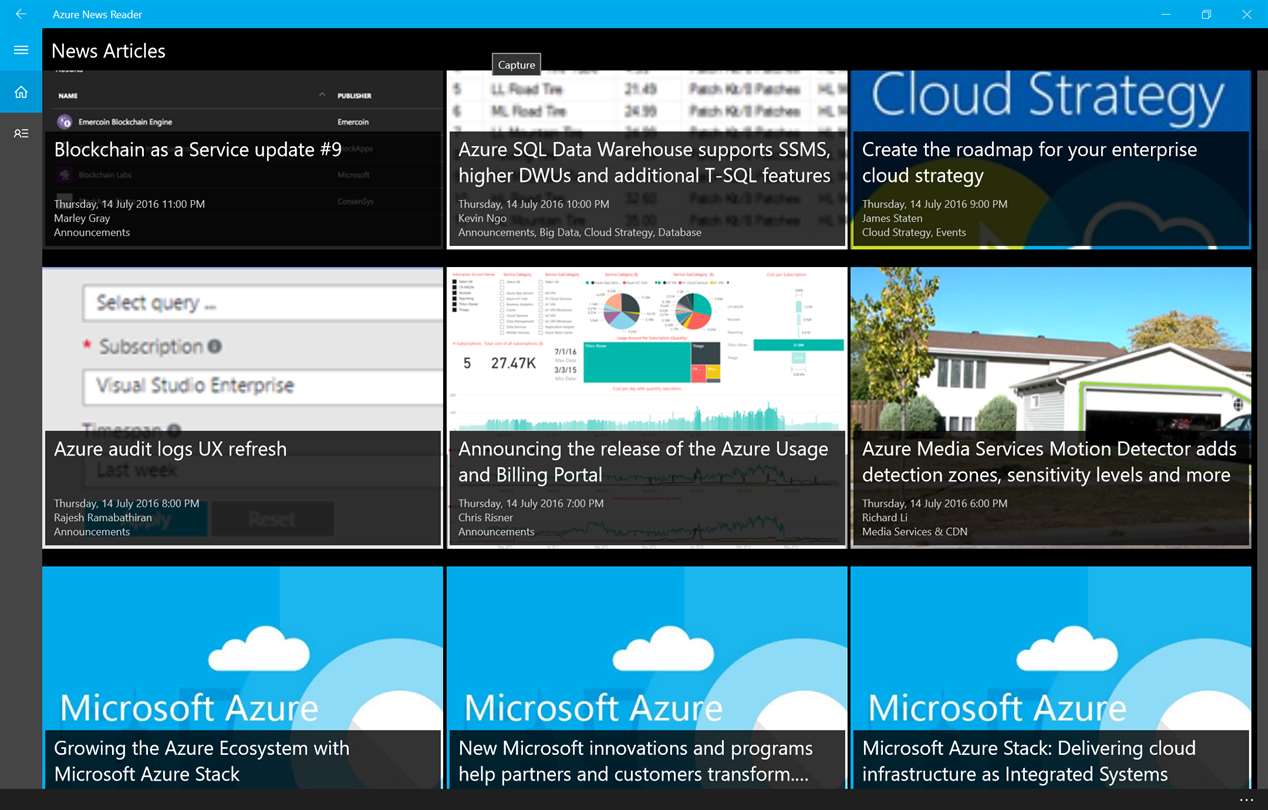Open the more options ellipsis

[1246, 800]
